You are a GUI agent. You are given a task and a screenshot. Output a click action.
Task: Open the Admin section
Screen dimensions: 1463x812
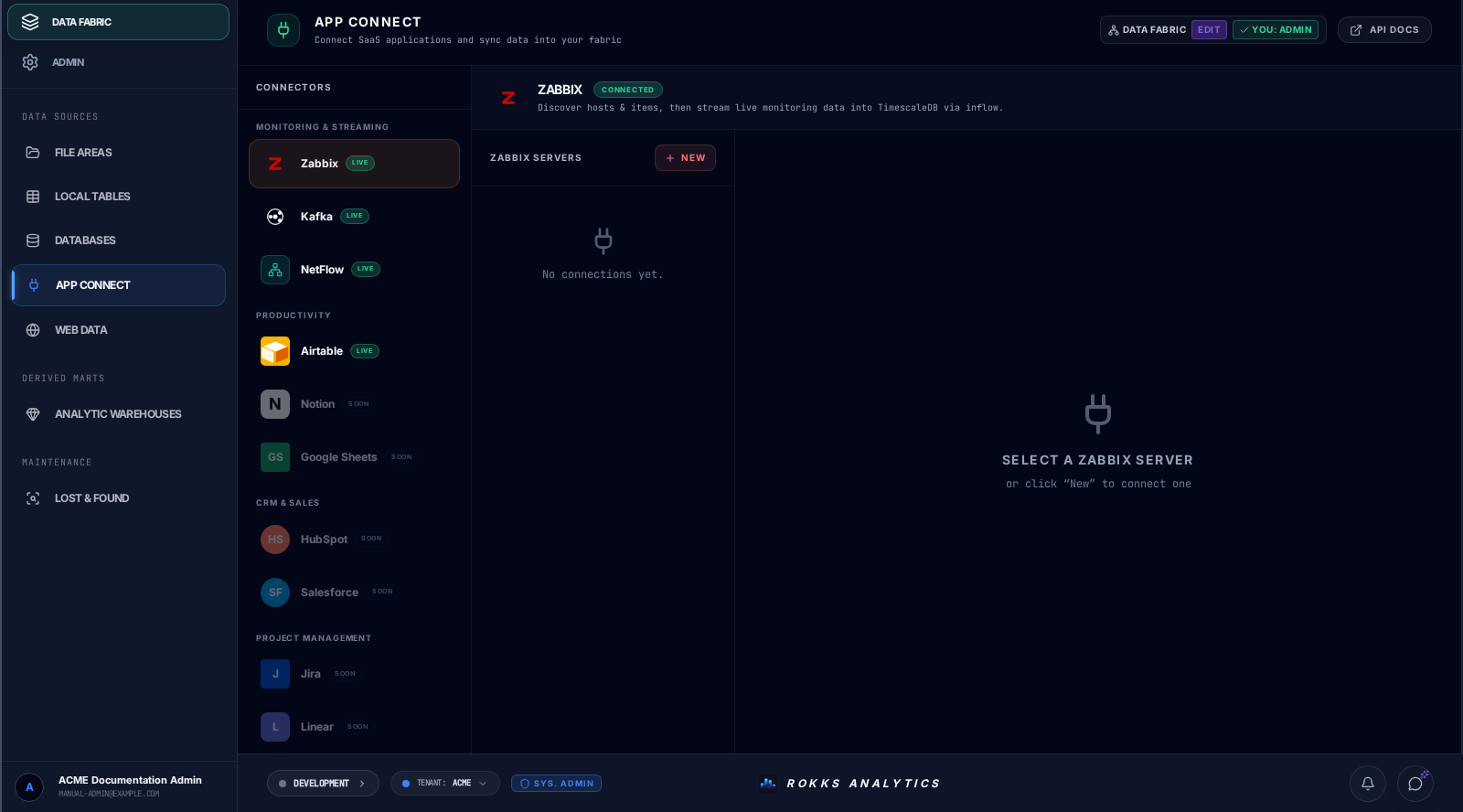click(118, 62)
